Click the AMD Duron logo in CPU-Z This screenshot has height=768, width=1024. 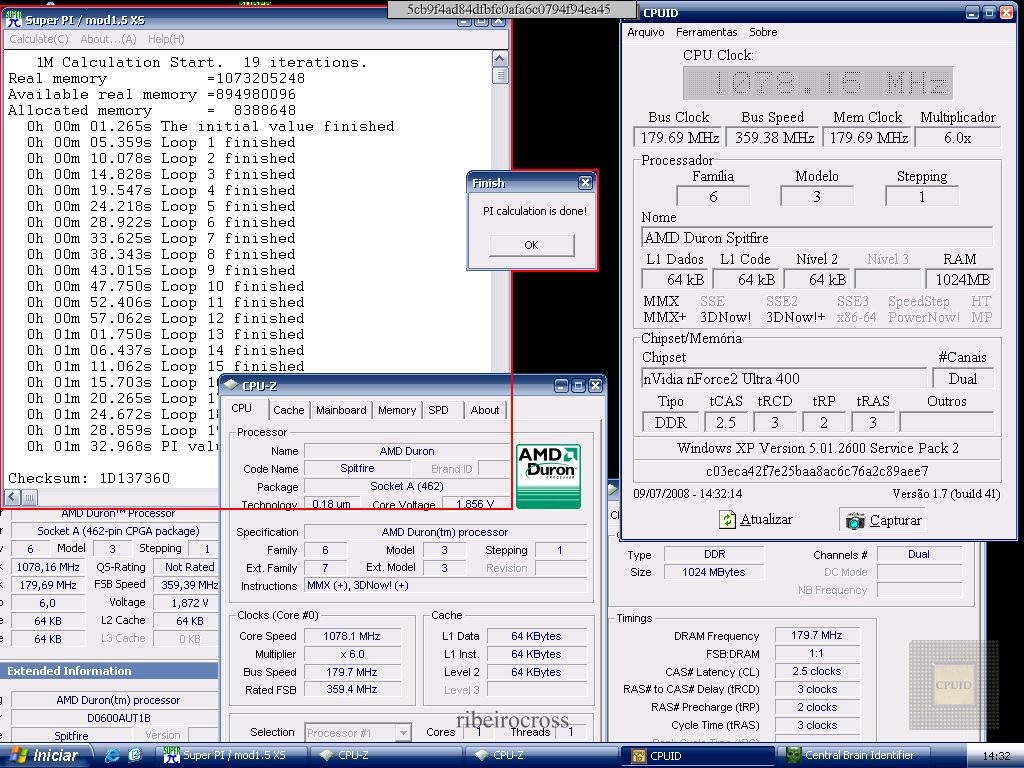tap(548, 477)
